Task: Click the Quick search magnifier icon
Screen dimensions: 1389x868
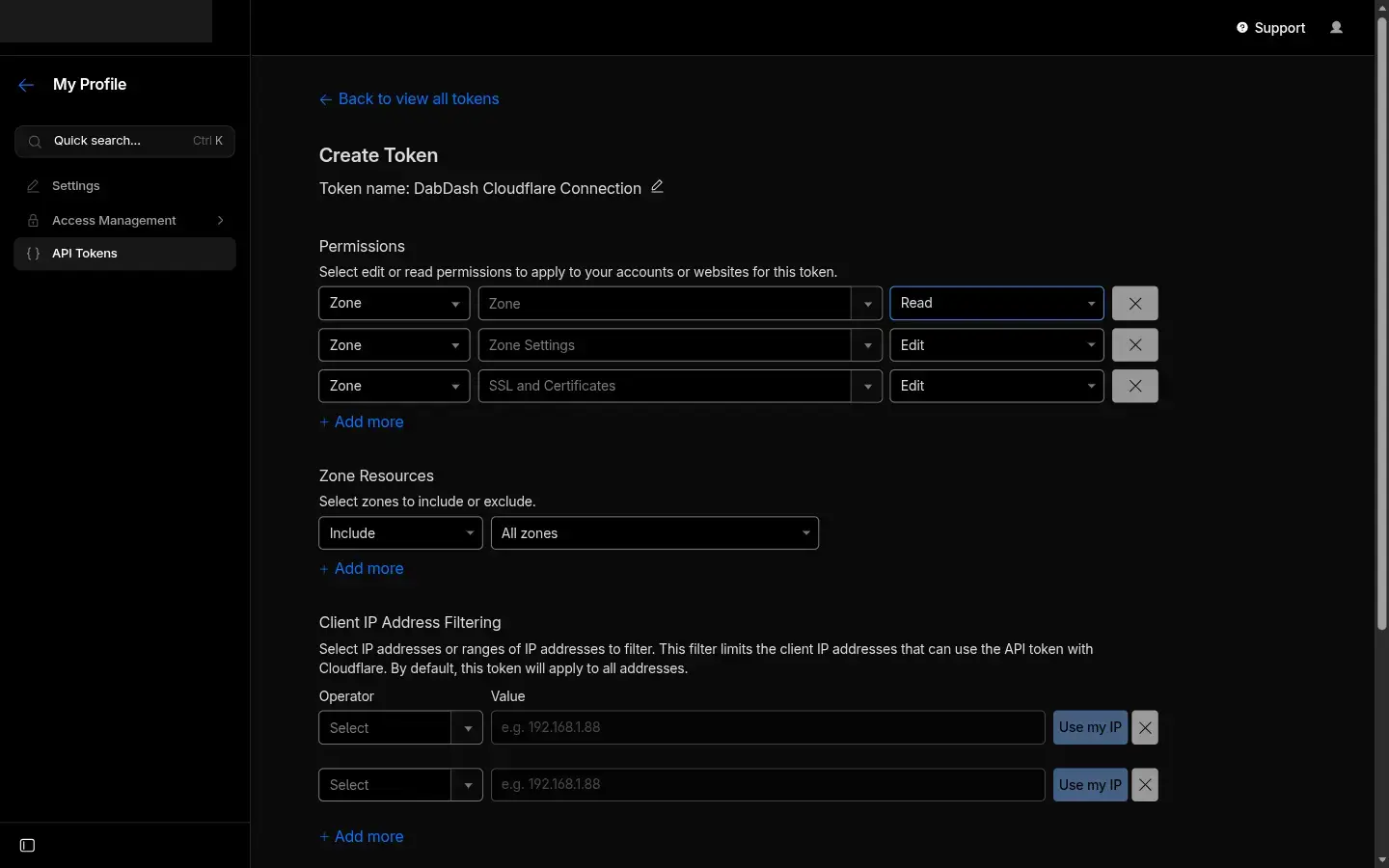Action: (34, 142)
